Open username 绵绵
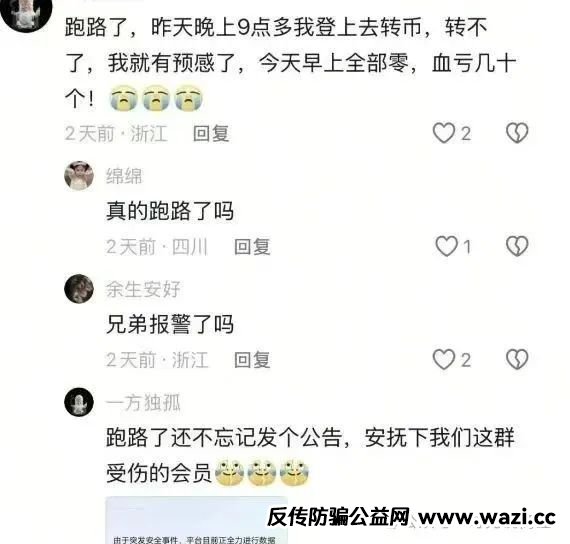This screenshot has height=544, width=570. point(124,176)
